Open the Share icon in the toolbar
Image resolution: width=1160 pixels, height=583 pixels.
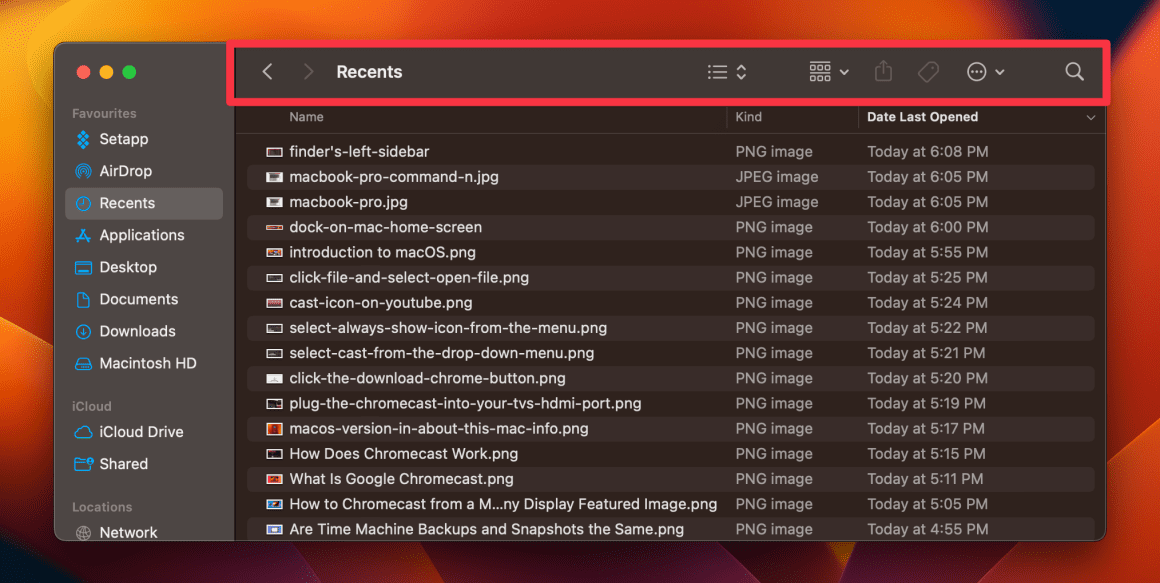(882, 71)
